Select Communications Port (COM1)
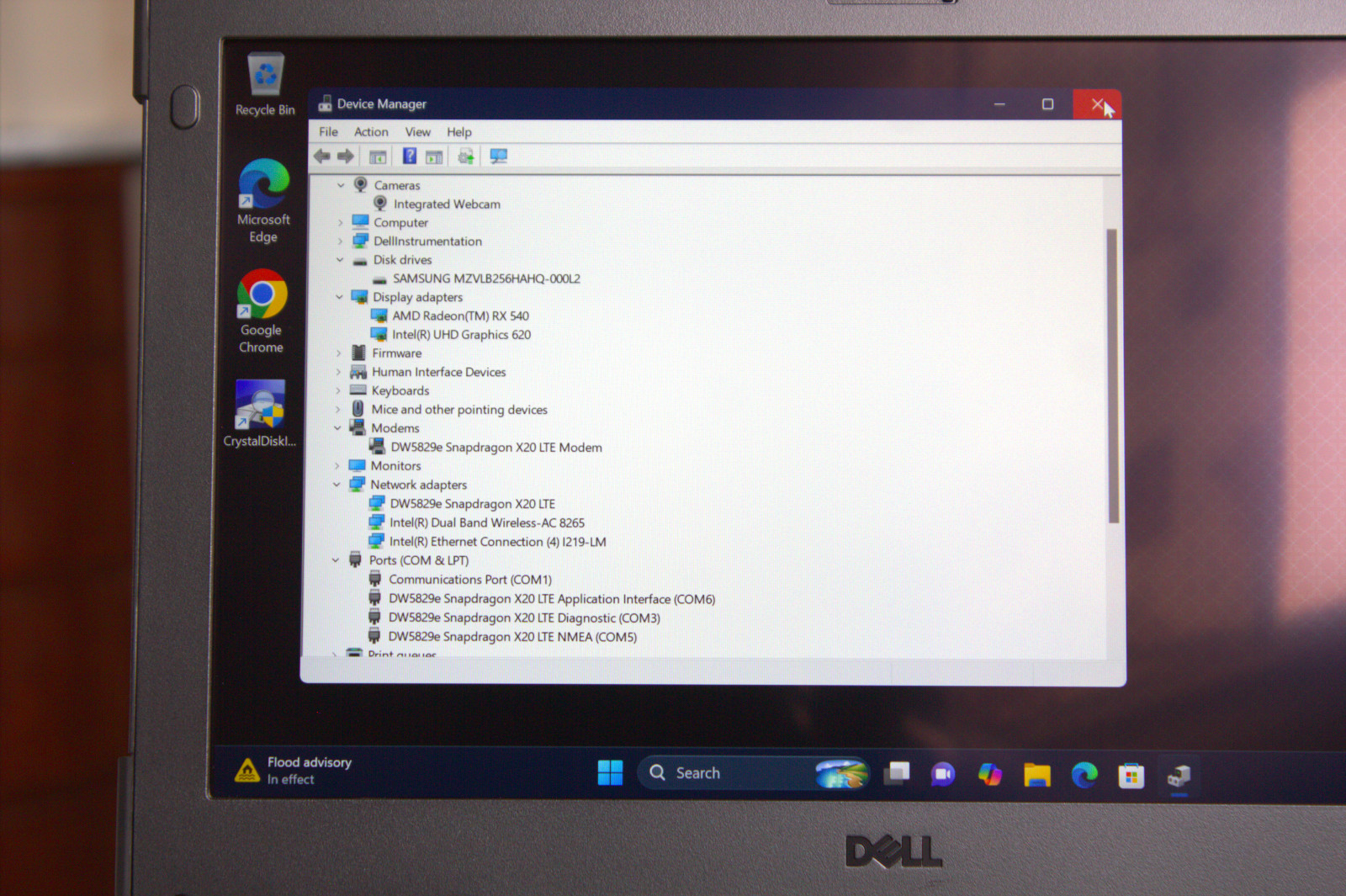This screenshot has width=1346, height=896. click(x=470, y=580)
